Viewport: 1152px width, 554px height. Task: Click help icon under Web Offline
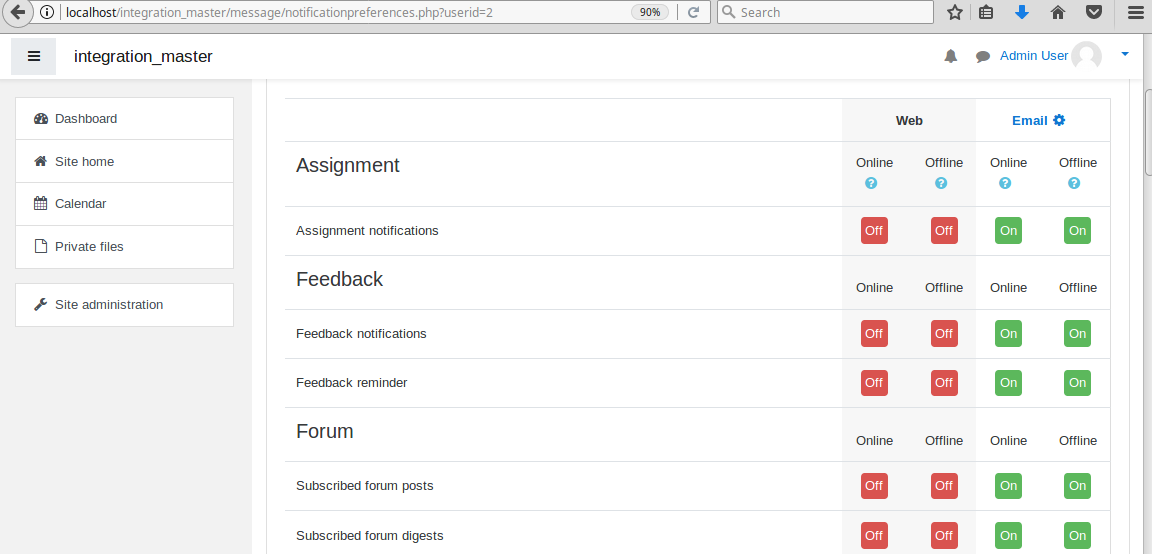click(x=941, y=183)
